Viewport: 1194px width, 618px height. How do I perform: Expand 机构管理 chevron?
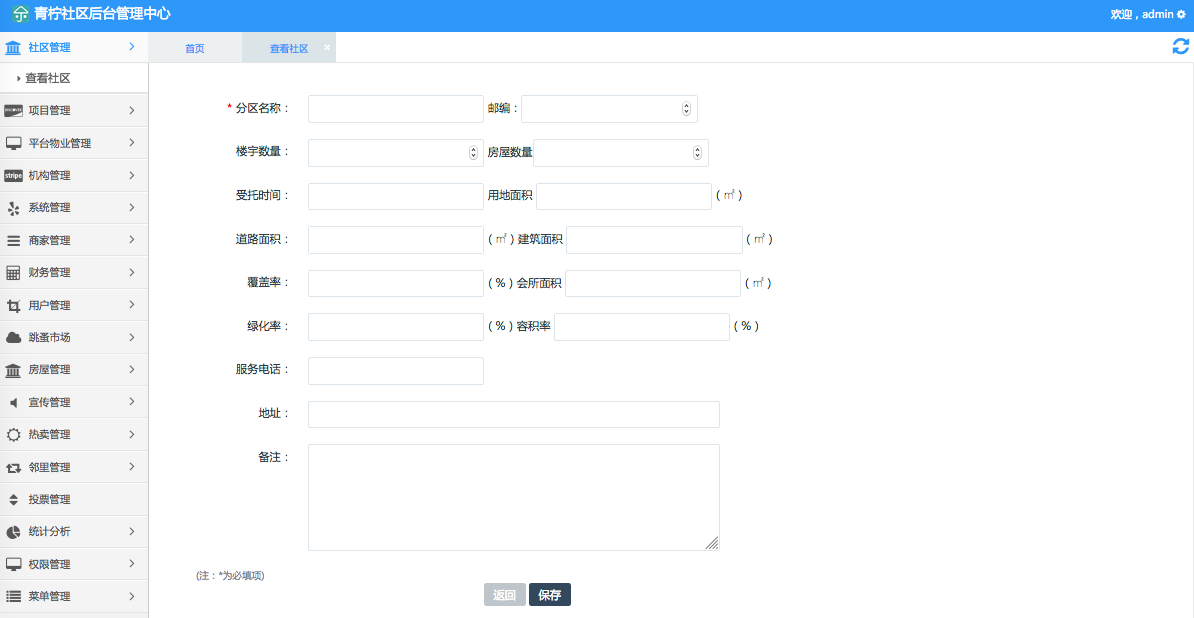point(132,175)
